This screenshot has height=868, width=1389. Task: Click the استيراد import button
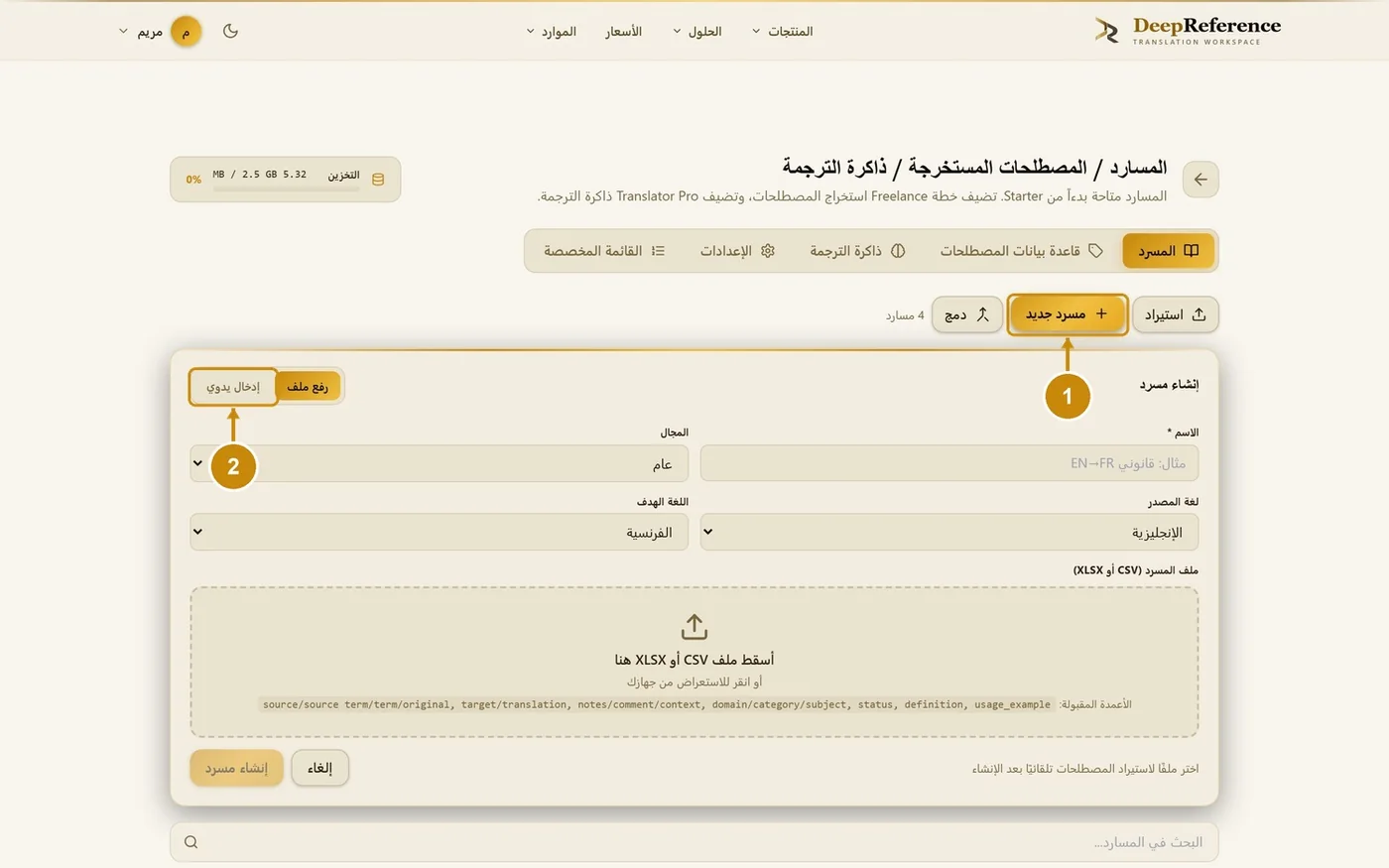click(x=1176, y=314)
